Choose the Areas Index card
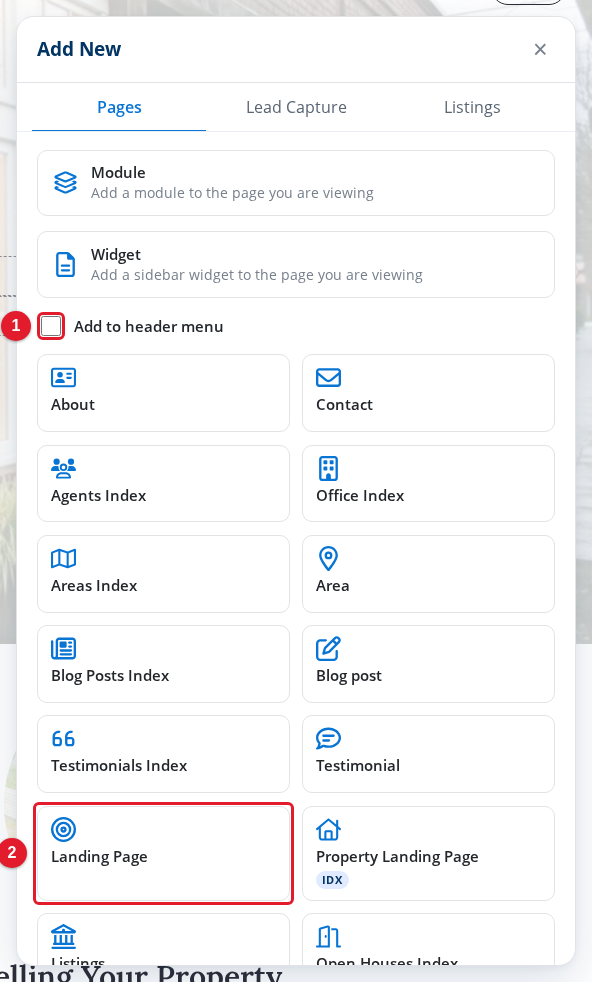 (x=164, y=574)
